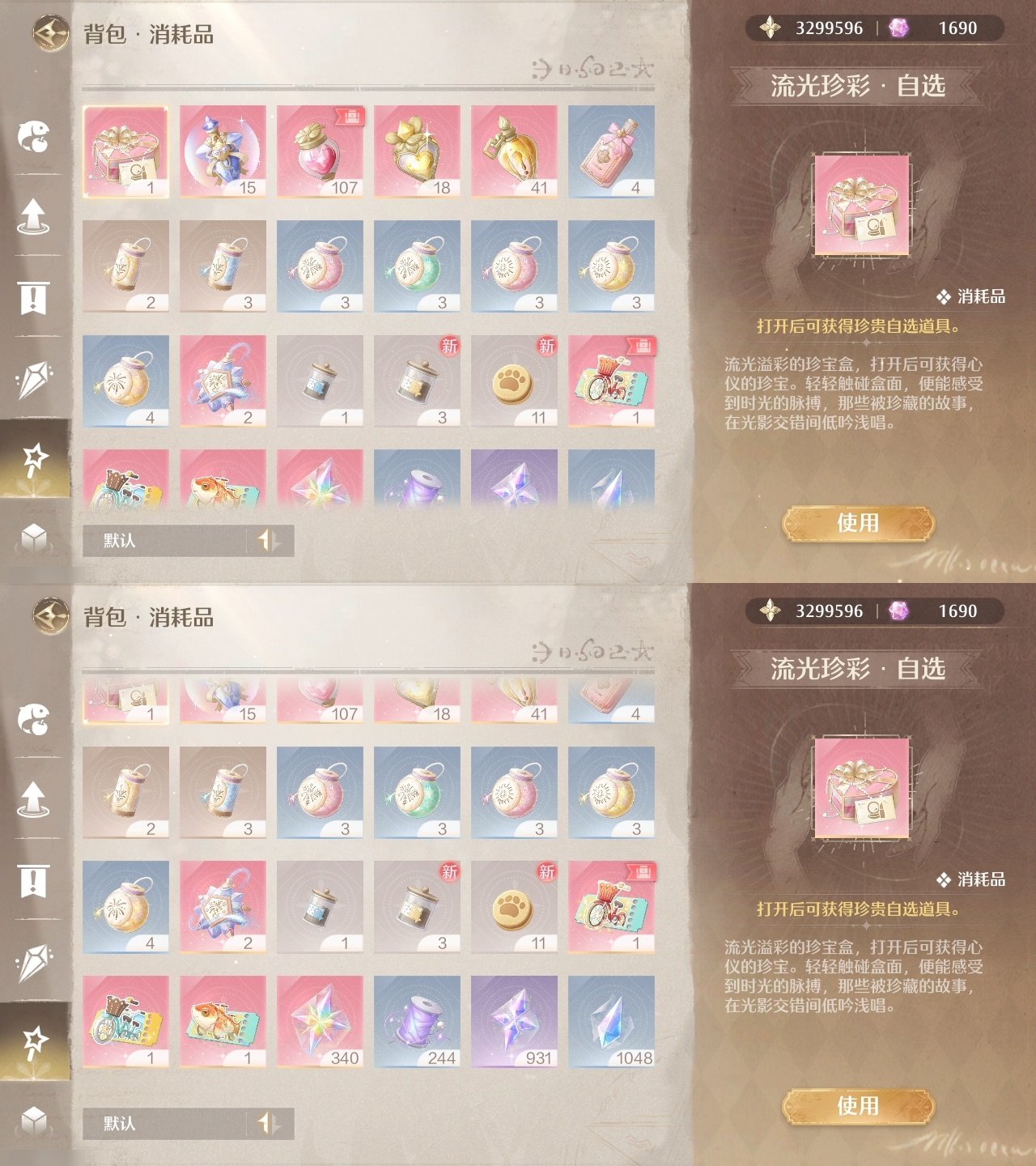
Task: Open the fish category tab in the upper sidebar
Action: coord(34,136)
